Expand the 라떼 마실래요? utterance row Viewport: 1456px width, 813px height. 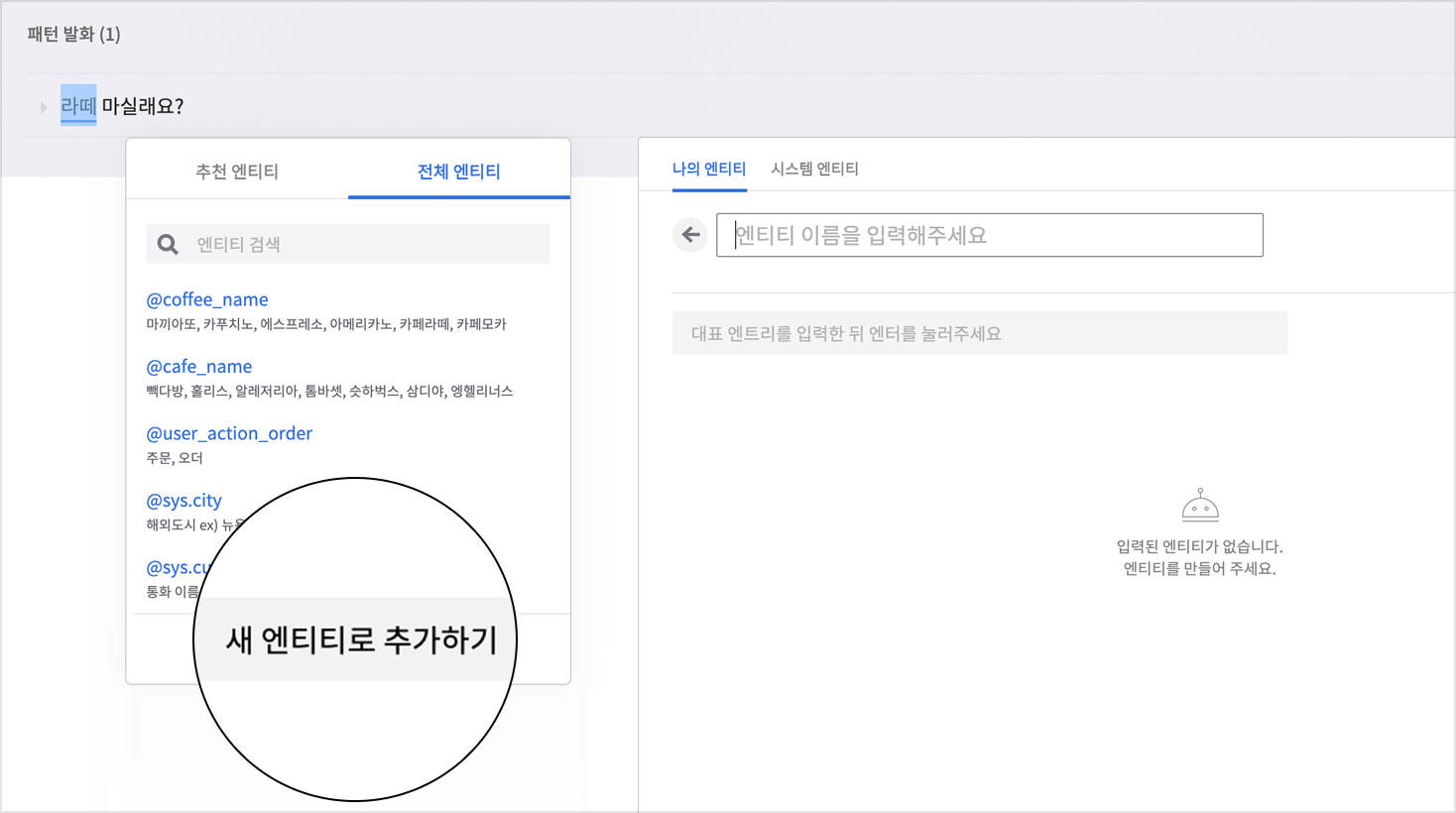[43, 107]
